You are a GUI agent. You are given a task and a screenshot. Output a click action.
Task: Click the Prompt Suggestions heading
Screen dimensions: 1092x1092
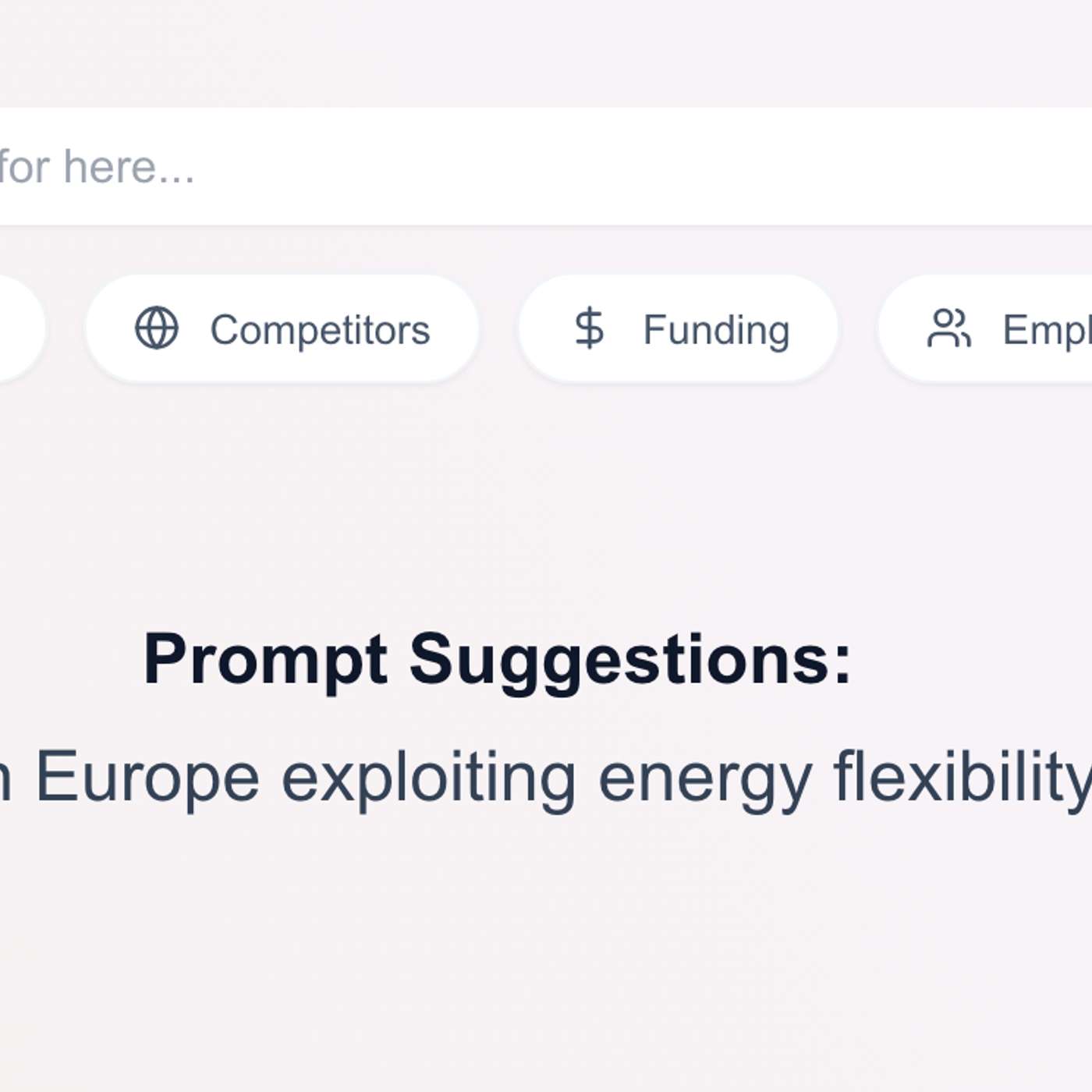[497, 660]
